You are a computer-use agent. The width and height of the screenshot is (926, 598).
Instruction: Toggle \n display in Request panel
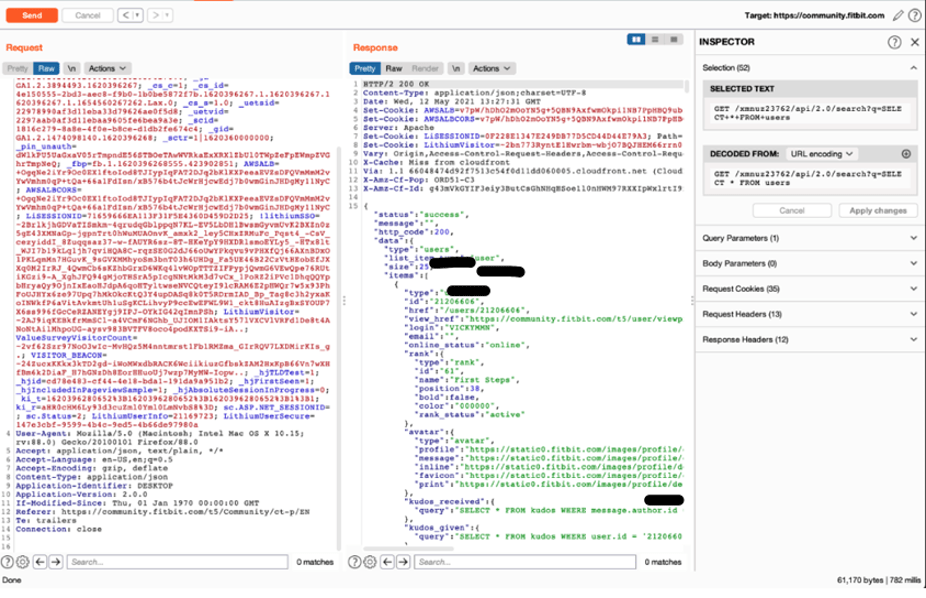[x=71, y=68]
